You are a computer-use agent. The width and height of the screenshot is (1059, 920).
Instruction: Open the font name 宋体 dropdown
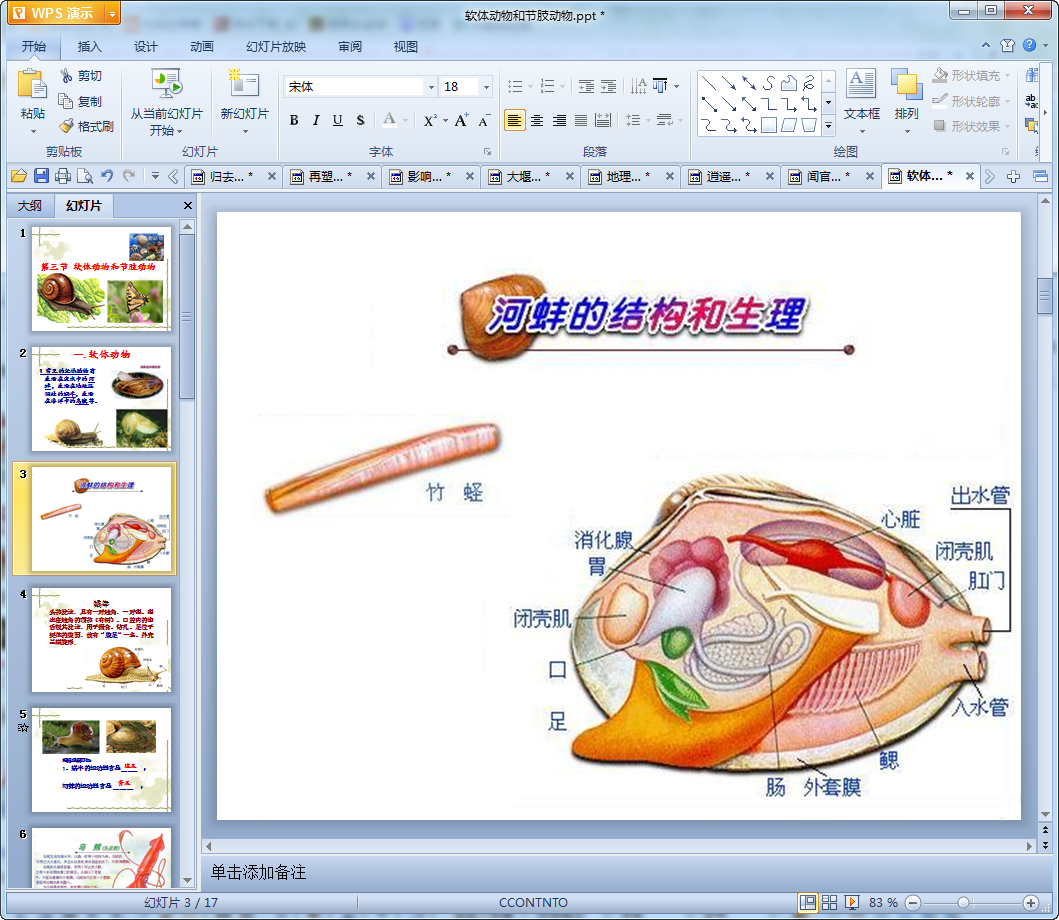[431, 86]
